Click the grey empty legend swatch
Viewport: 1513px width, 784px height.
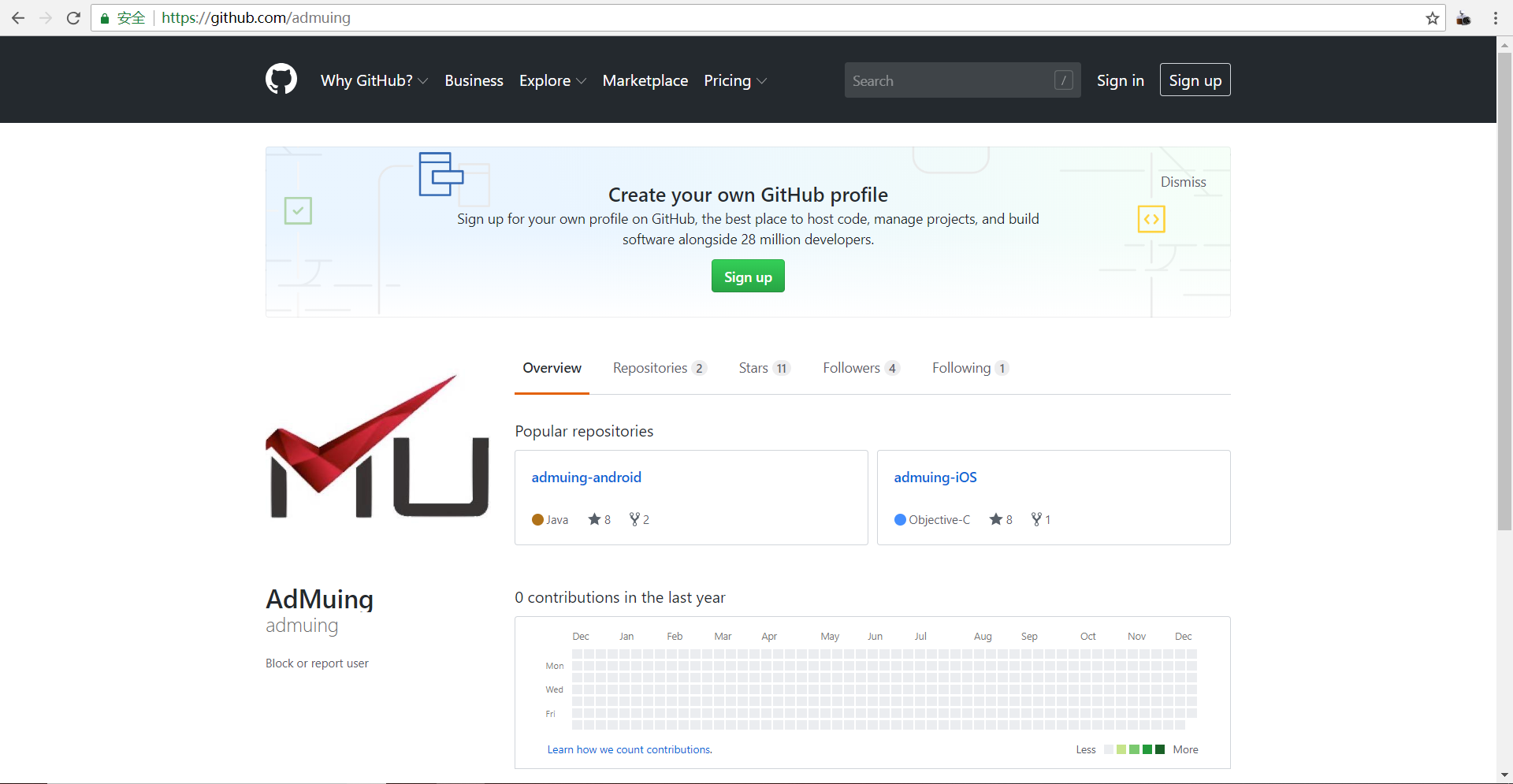(1109, 749)
